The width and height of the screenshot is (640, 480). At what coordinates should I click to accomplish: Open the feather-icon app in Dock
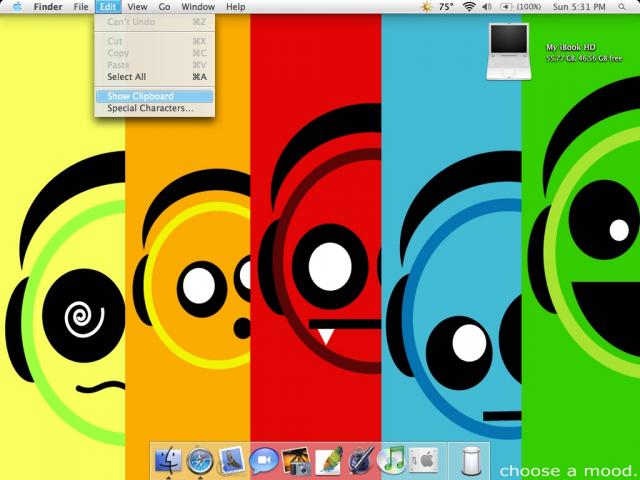click(329, 461)
